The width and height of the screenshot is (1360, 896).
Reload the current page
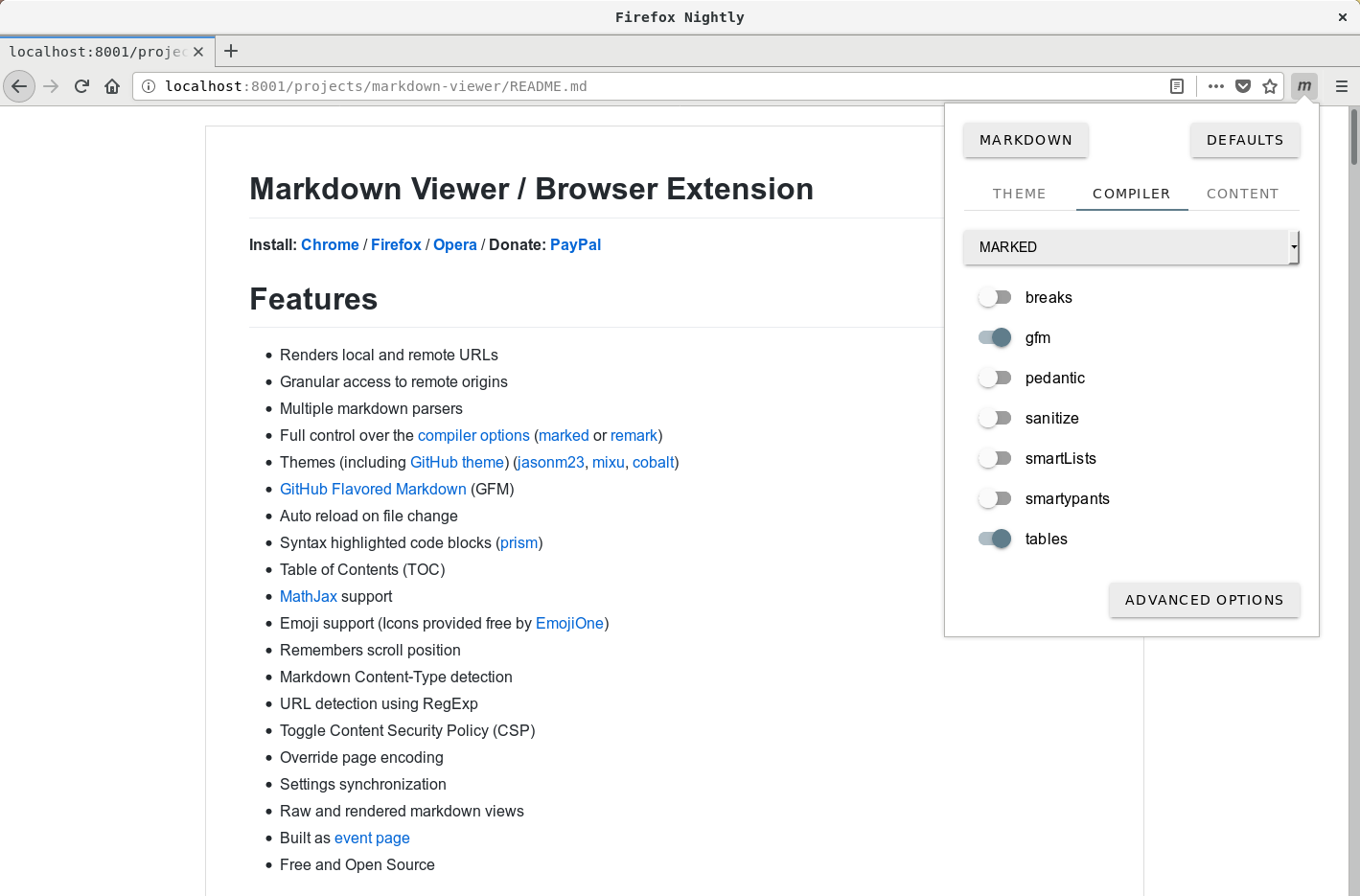coord(81,86)
